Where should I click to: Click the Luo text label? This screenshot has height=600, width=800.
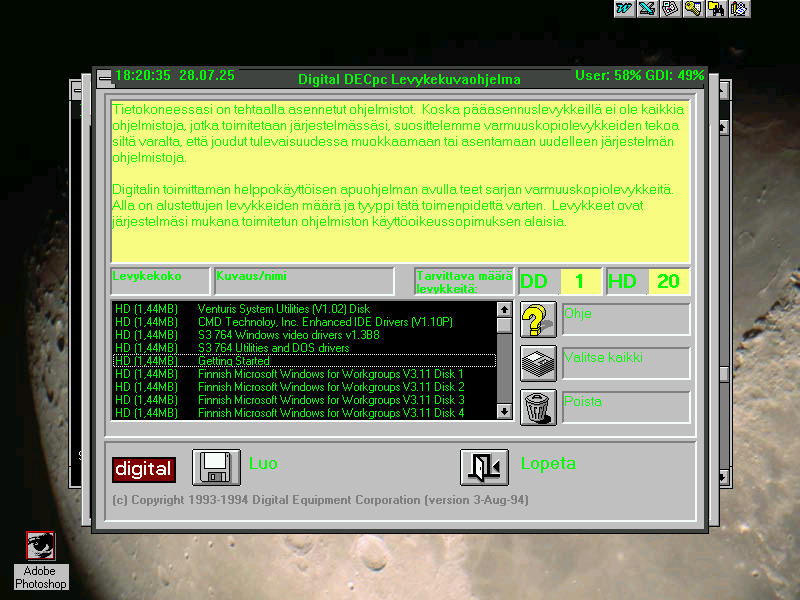click(x=262, y=464)
